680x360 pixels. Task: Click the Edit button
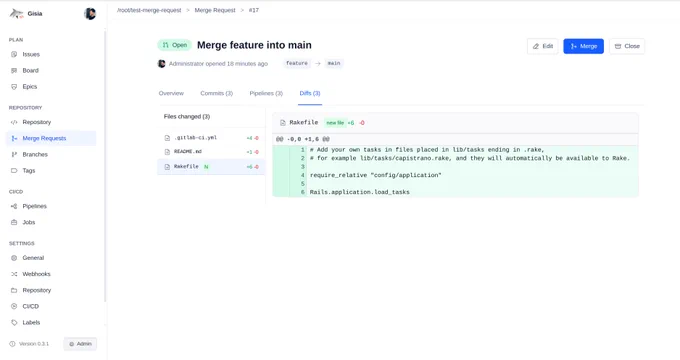click(543, 46)
